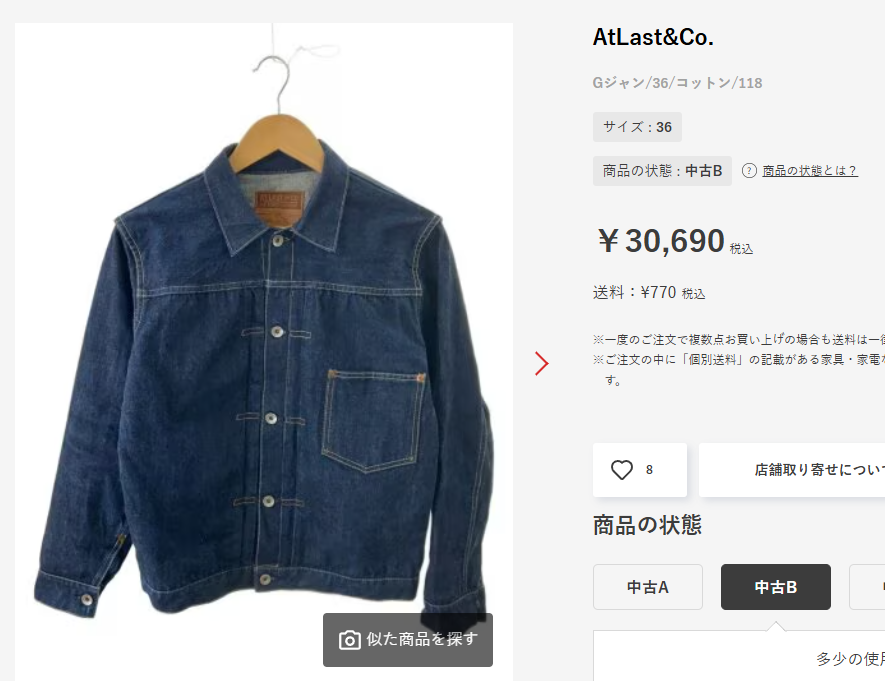Click the サイズ：36 size badge
This screenshot has width=885, height=681.
[637, 127]
